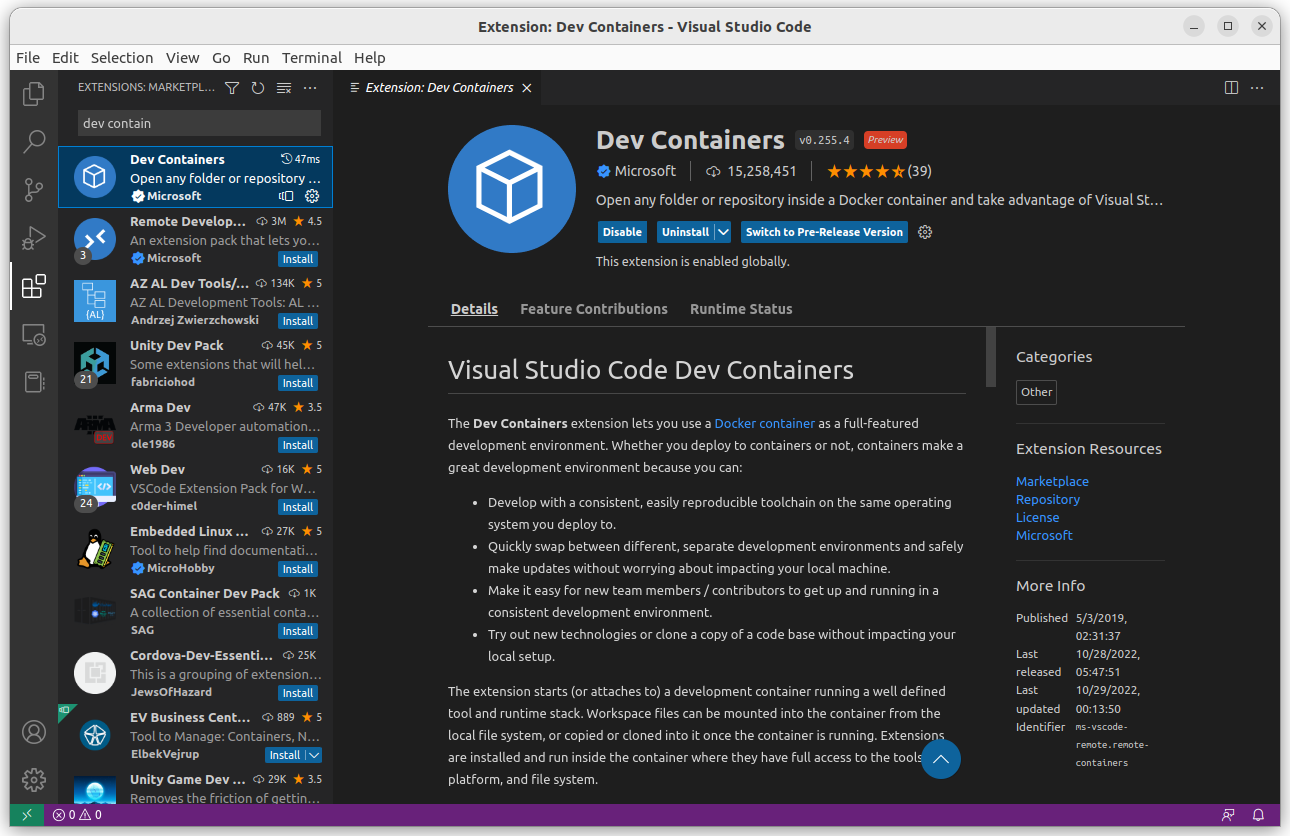
Task: Open the License resource link
Action: pyautogui.click(x=1037, y=518)
